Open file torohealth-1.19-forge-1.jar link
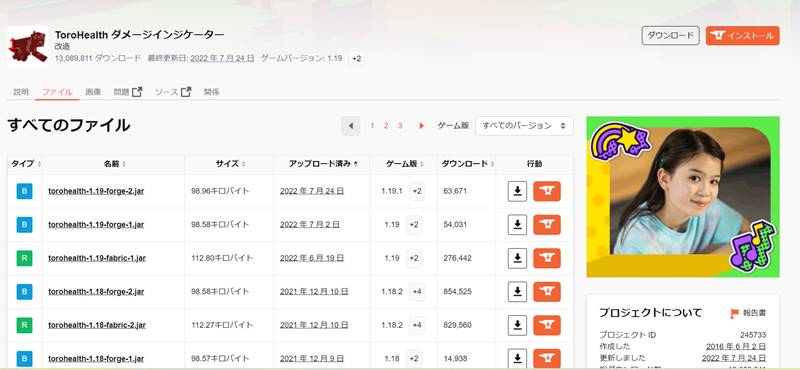The height and width of the screenshot is (370, 800). [96, 225]
